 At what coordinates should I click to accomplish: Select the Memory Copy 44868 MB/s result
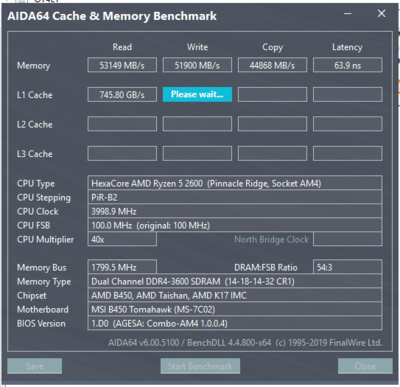[272, 65]
